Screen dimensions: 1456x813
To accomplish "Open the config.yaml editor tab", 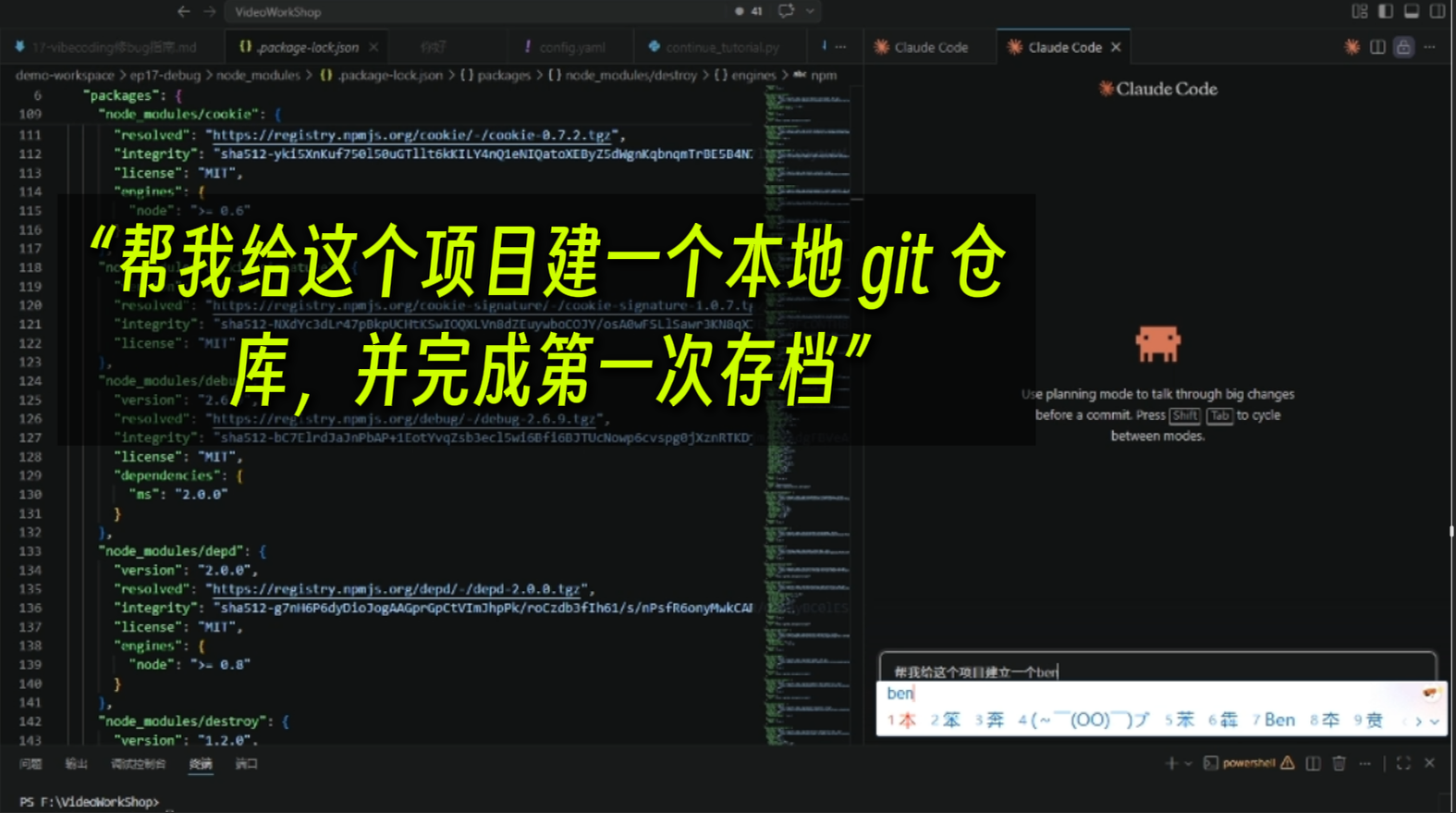I will pyautogui.click(x=571, y=47).
